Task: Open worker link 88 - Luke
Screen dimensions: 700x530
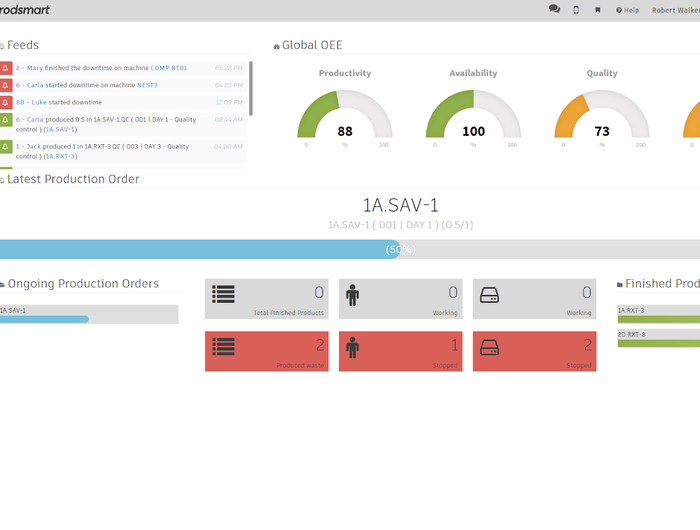Action: pos(31,102)
